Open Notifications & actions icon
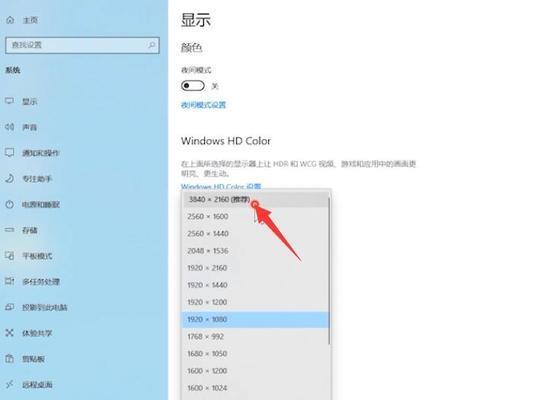 coord(10,153)
